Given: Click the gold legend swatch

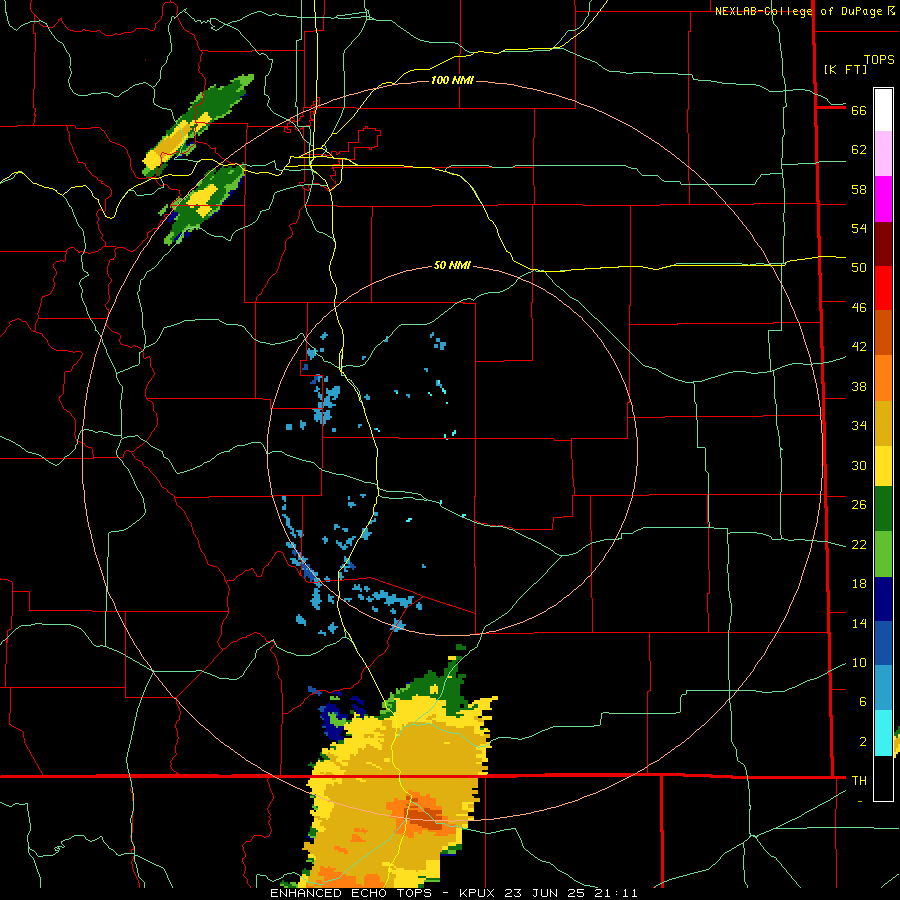Looking at the screenshot, I should click(x=883, y=423).
